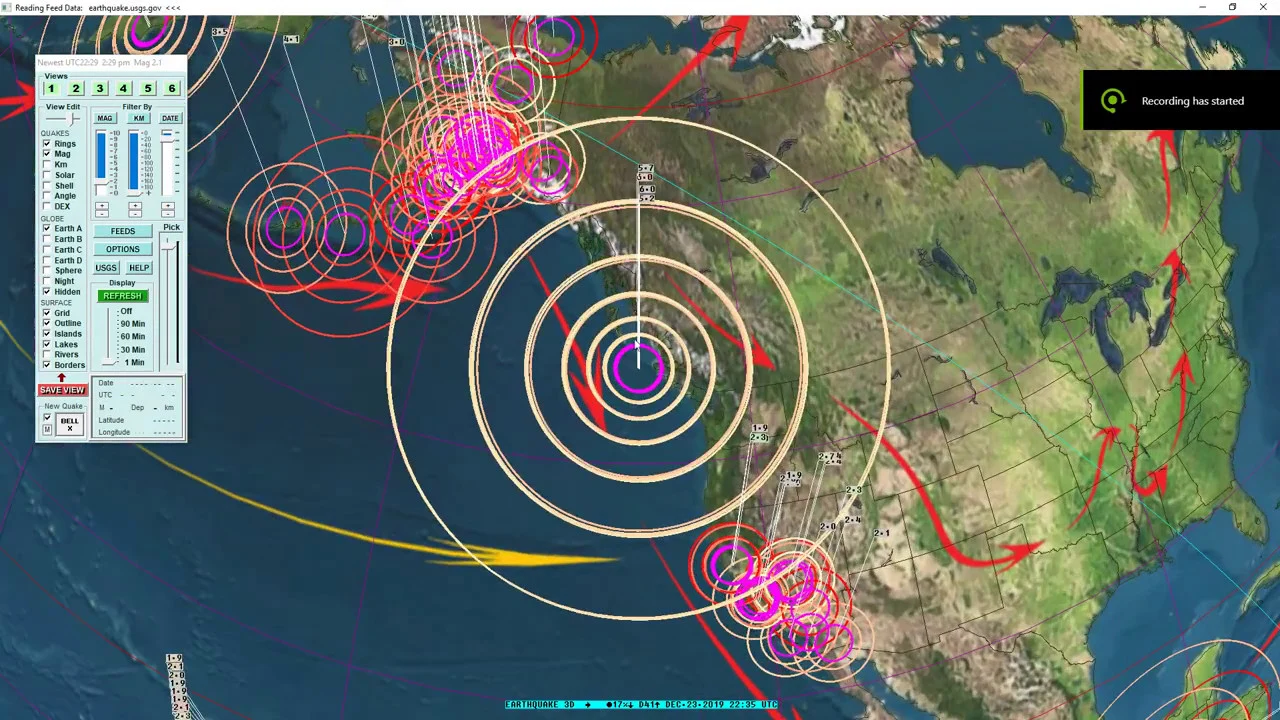Viewport: 1280px width, 720px height.
Task: Toggle the Outline surface checkbox
Action: [46, 323]
